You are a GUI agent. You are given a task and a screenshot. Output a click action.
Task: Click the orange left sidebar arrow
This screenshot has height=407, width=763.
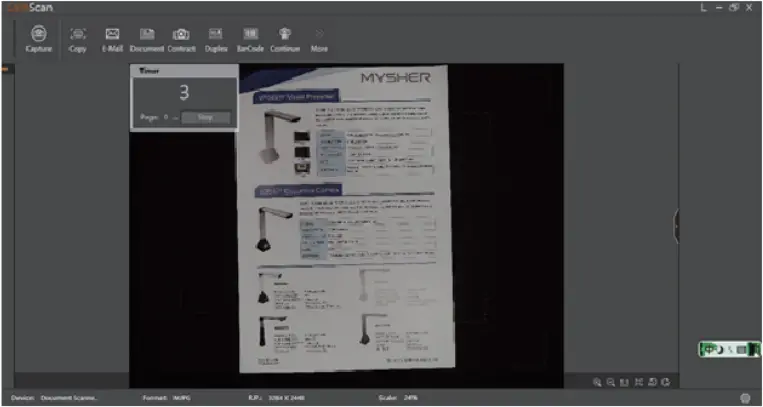pos(5,70)
